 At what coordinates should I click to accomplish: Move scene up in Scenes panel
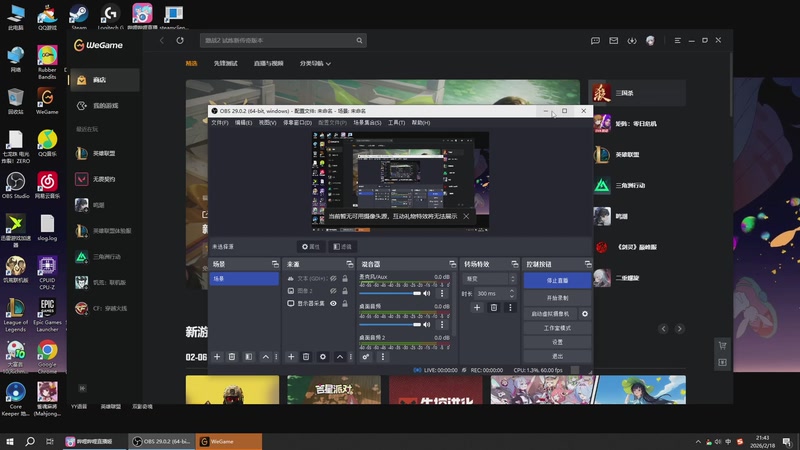click(x=265, y=357)
